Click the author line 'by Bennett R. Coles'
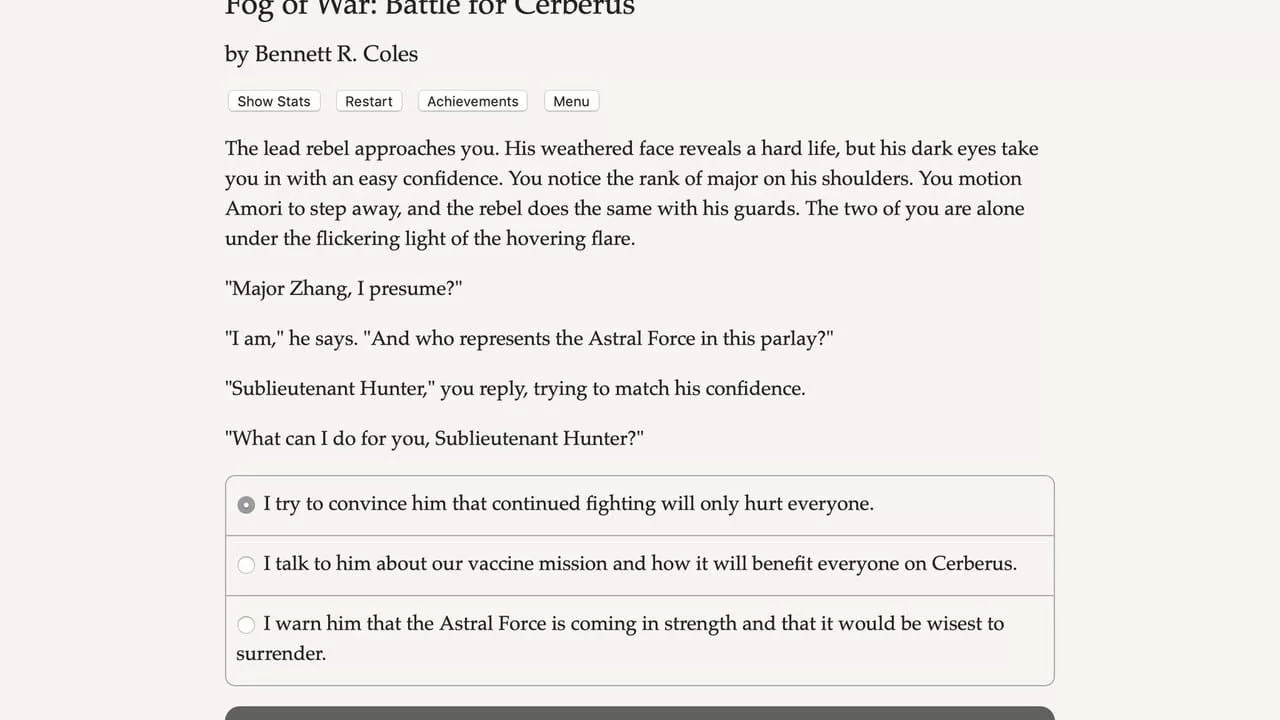Image resolution: width=1280 pixels, height=720 pixels. [321, 54]
